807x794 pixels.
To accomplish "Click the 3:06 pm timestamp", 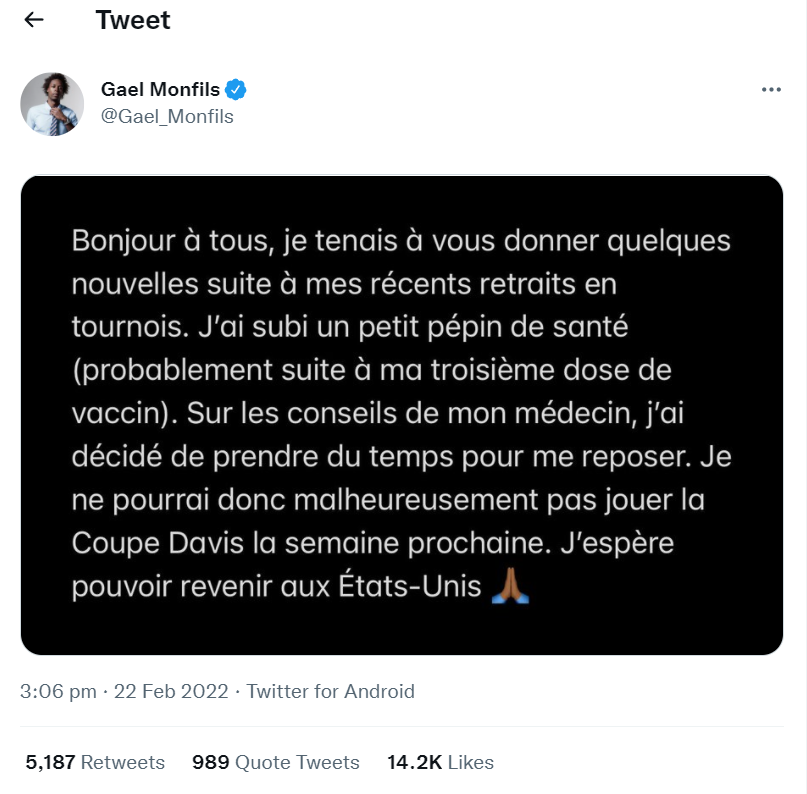I will 58,691.
